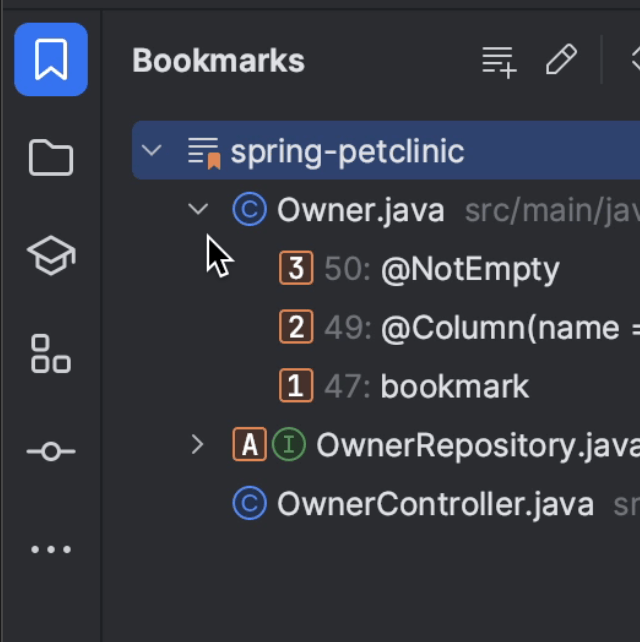Click the OwnerRepository interface icon

point(289,445)
